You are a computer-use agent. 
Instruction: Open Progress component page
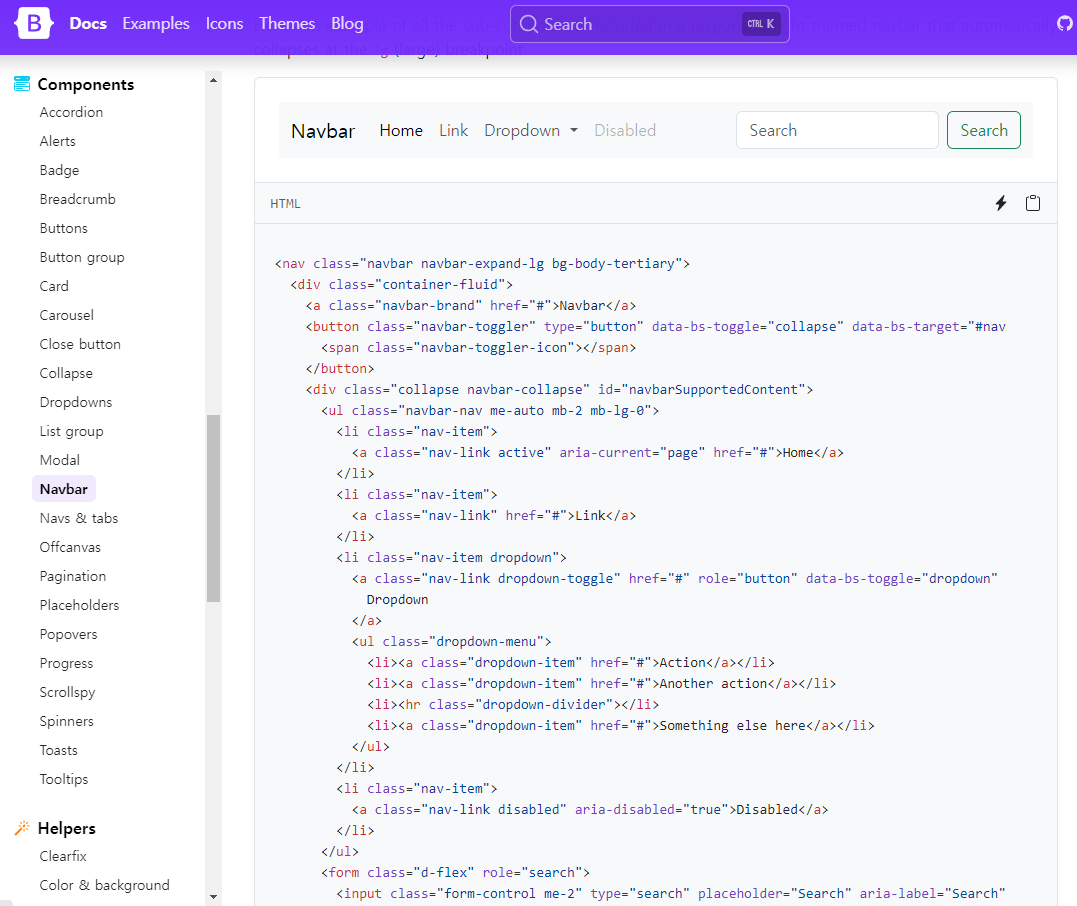pyautogui.click(x=67, y=664)
